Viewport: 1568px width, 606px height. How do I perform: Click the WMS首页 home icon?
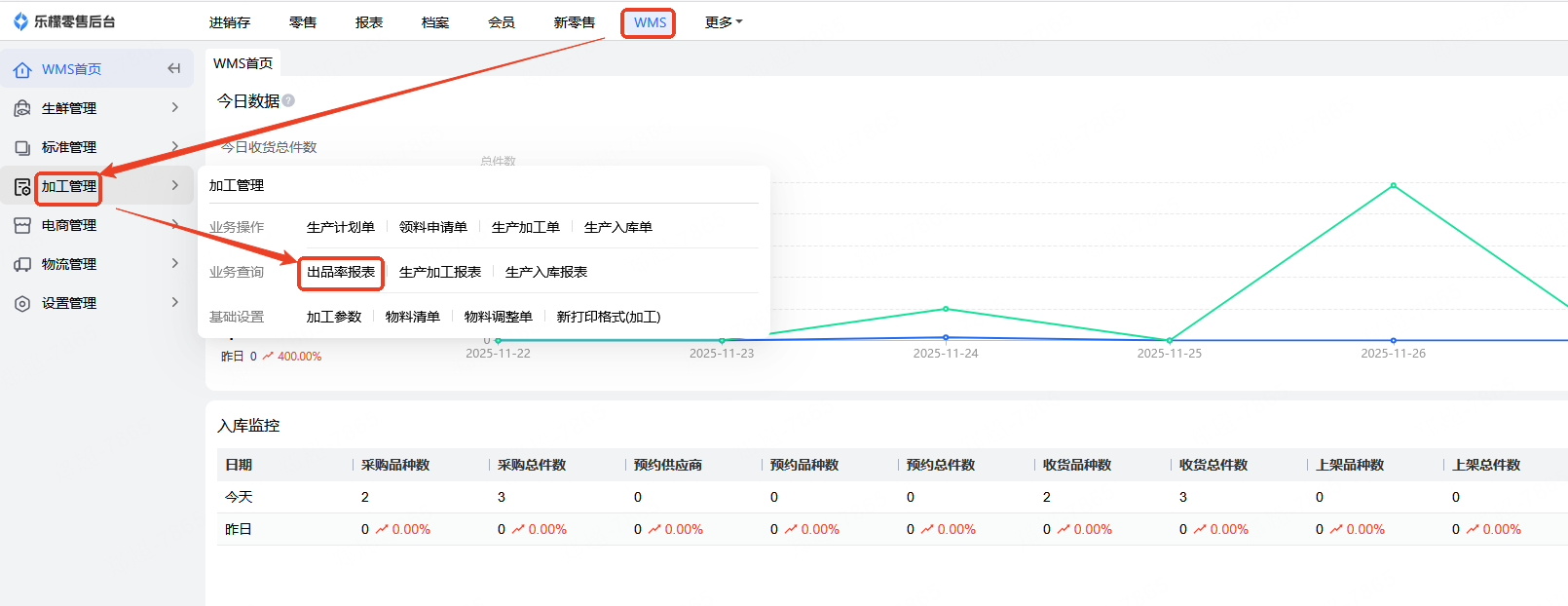(x=22, y=69)
